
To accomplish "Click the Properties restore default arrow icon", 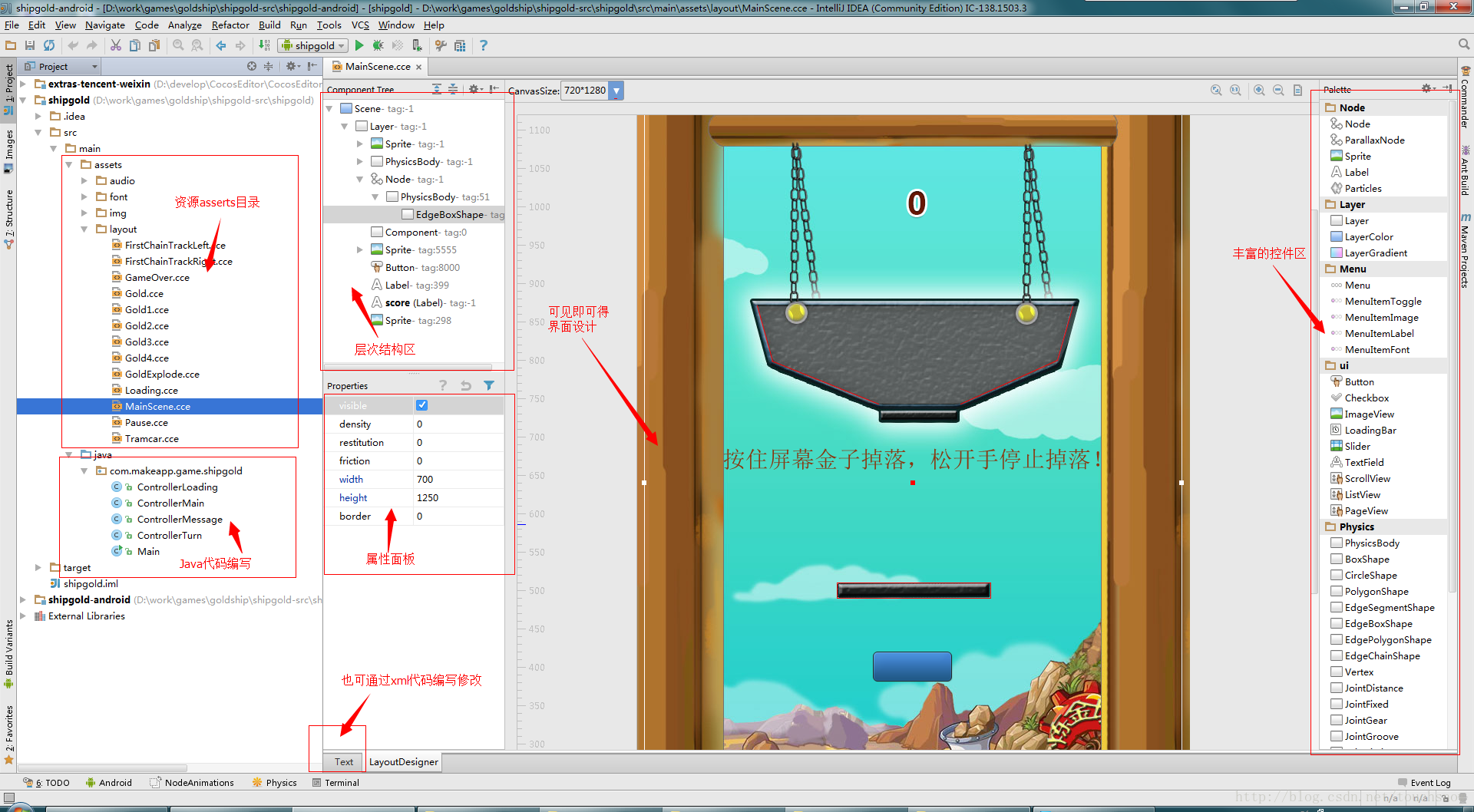I will point(466,385).
